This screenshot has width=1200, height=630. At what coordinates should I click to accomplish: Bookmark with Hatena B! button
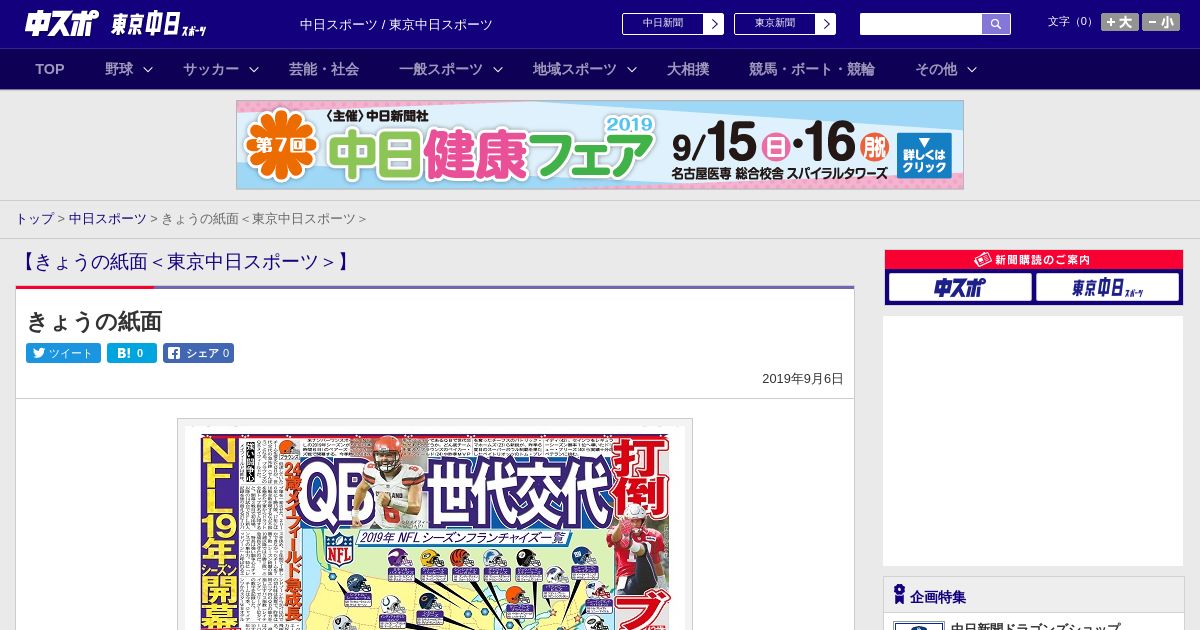(x=132, y=353)
